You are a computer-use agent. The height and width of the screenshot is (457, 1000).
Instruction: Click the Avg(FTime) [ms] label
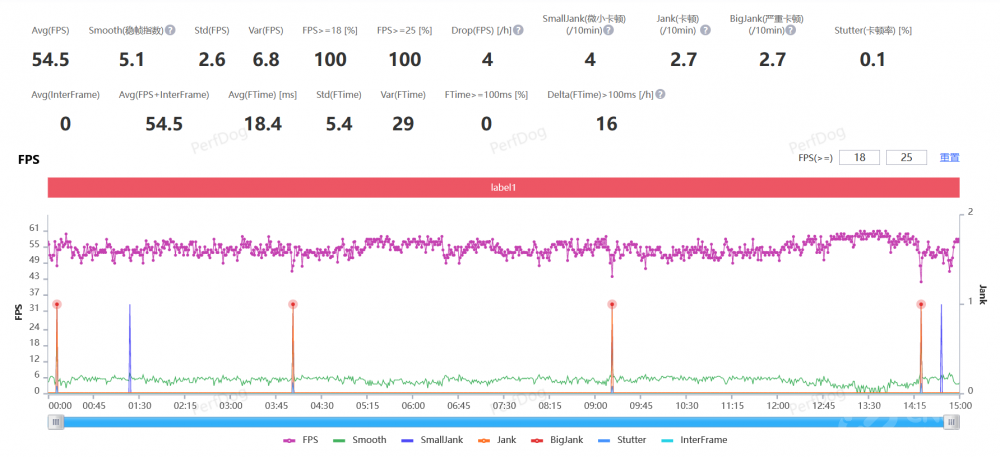pos(263,94)
